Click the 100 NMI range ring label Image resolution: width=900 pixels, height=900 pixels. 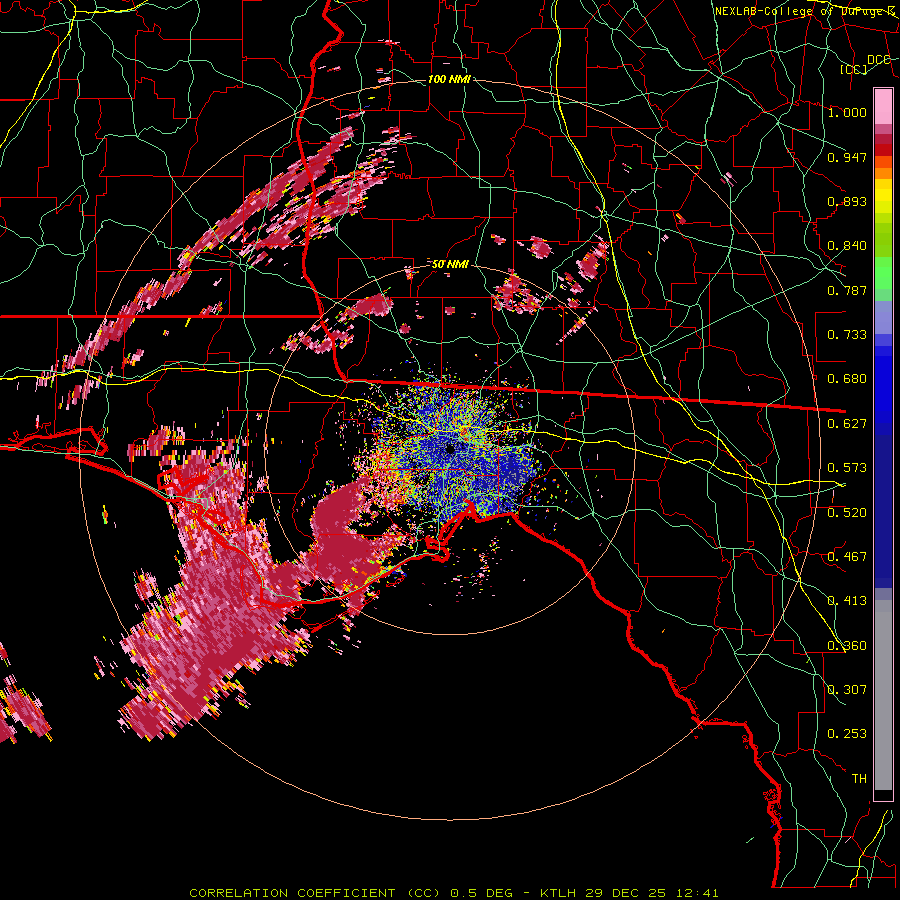[x=449, y=79]
